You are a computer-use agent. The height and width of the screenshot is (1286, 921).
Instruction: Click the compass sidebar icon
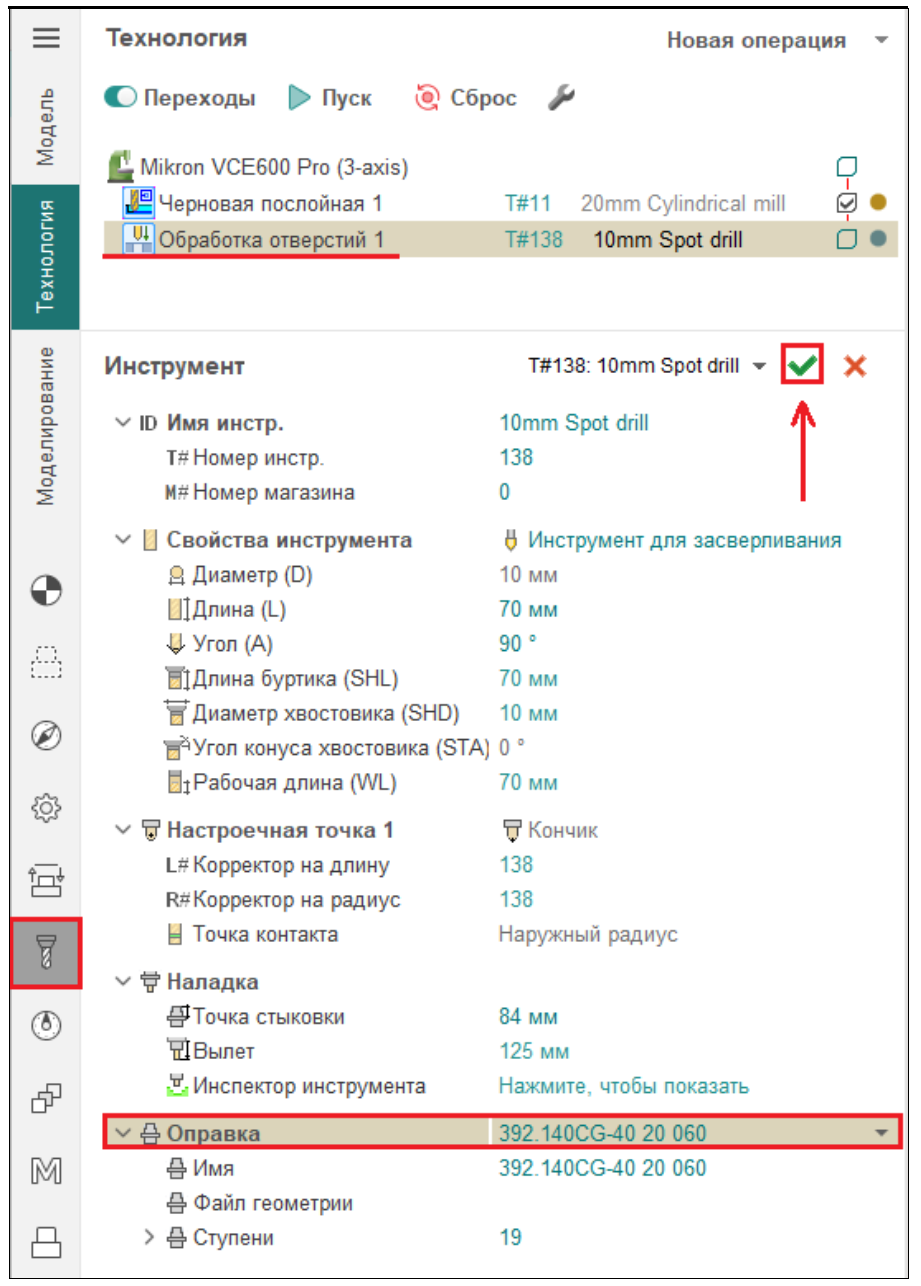coord(46,735)
